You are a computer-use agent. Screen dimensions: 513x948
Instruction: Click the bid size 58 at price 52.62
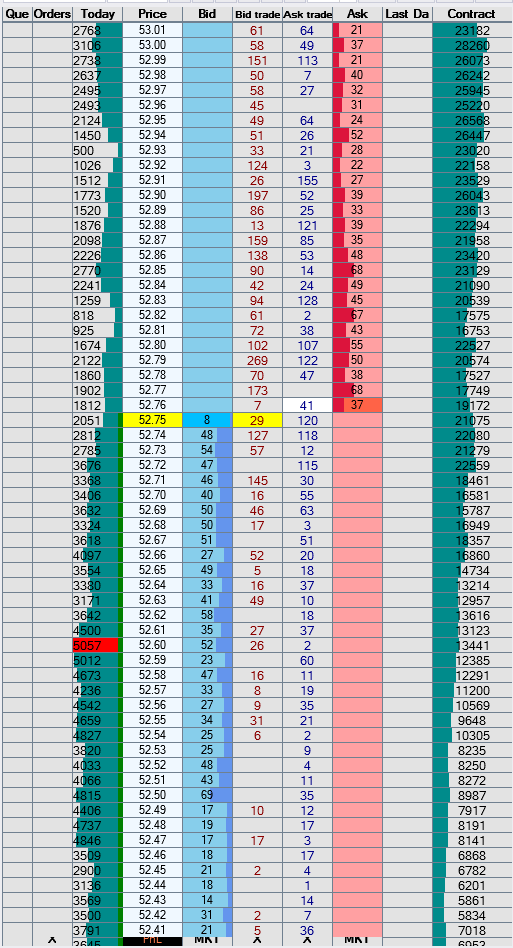207,615
